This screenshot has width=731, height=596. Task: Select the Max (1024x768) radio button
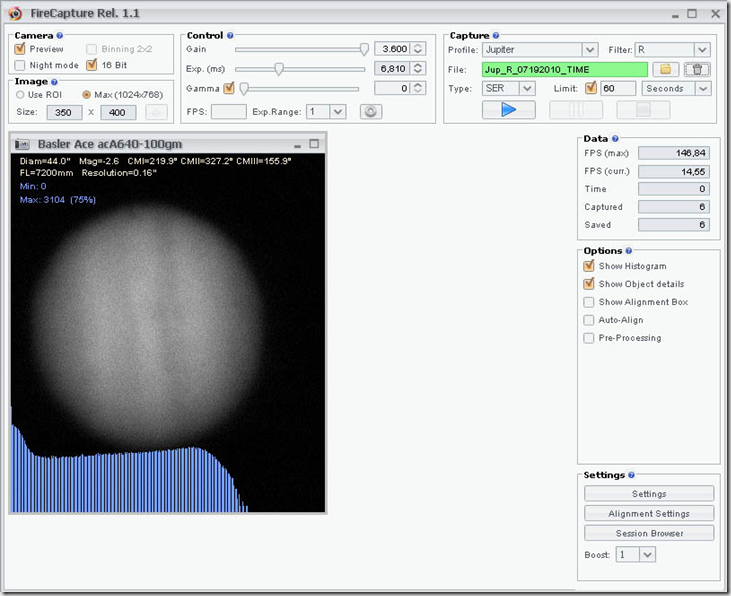pos(86,95)
